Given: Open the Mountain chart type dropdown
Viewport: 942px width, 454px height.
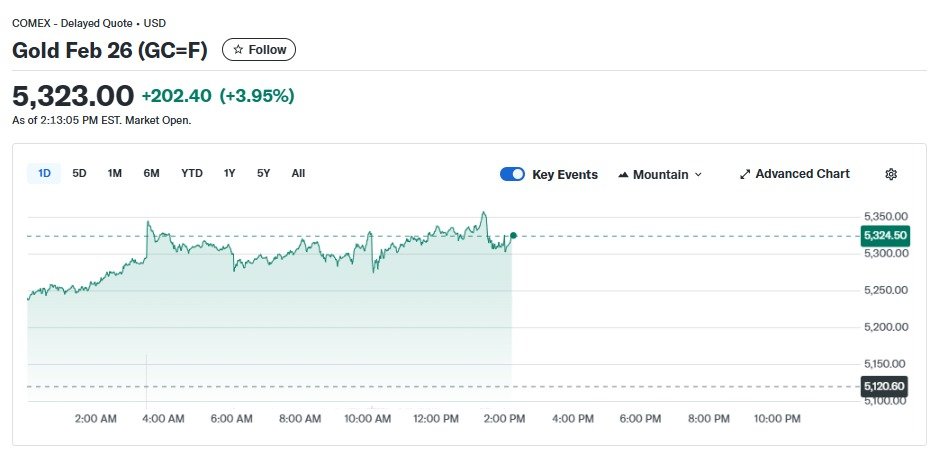Looking at the screenshot, I should click(660, 174).
